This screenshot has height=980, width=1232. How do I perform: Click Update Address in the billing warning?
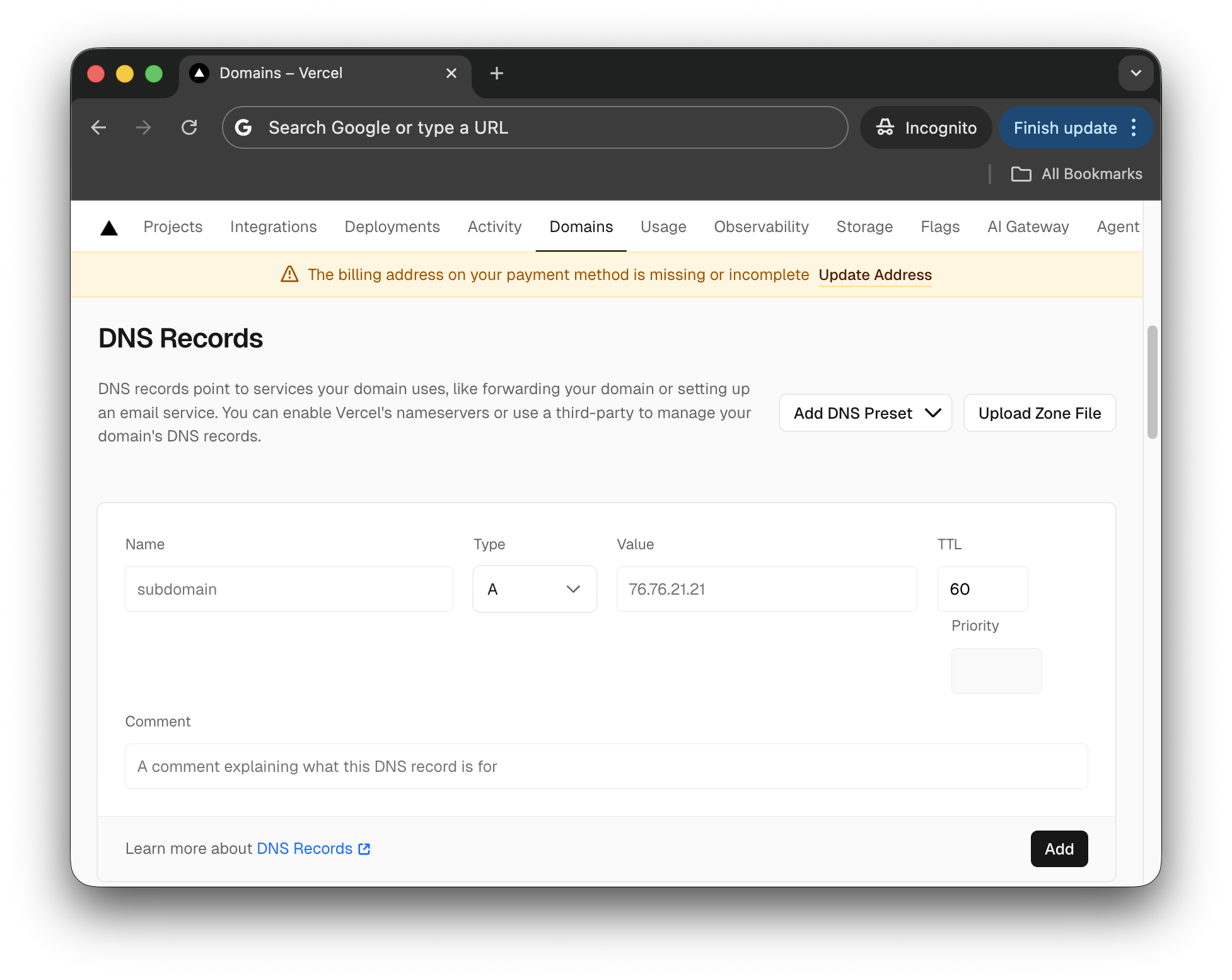[x=875, y=275]
